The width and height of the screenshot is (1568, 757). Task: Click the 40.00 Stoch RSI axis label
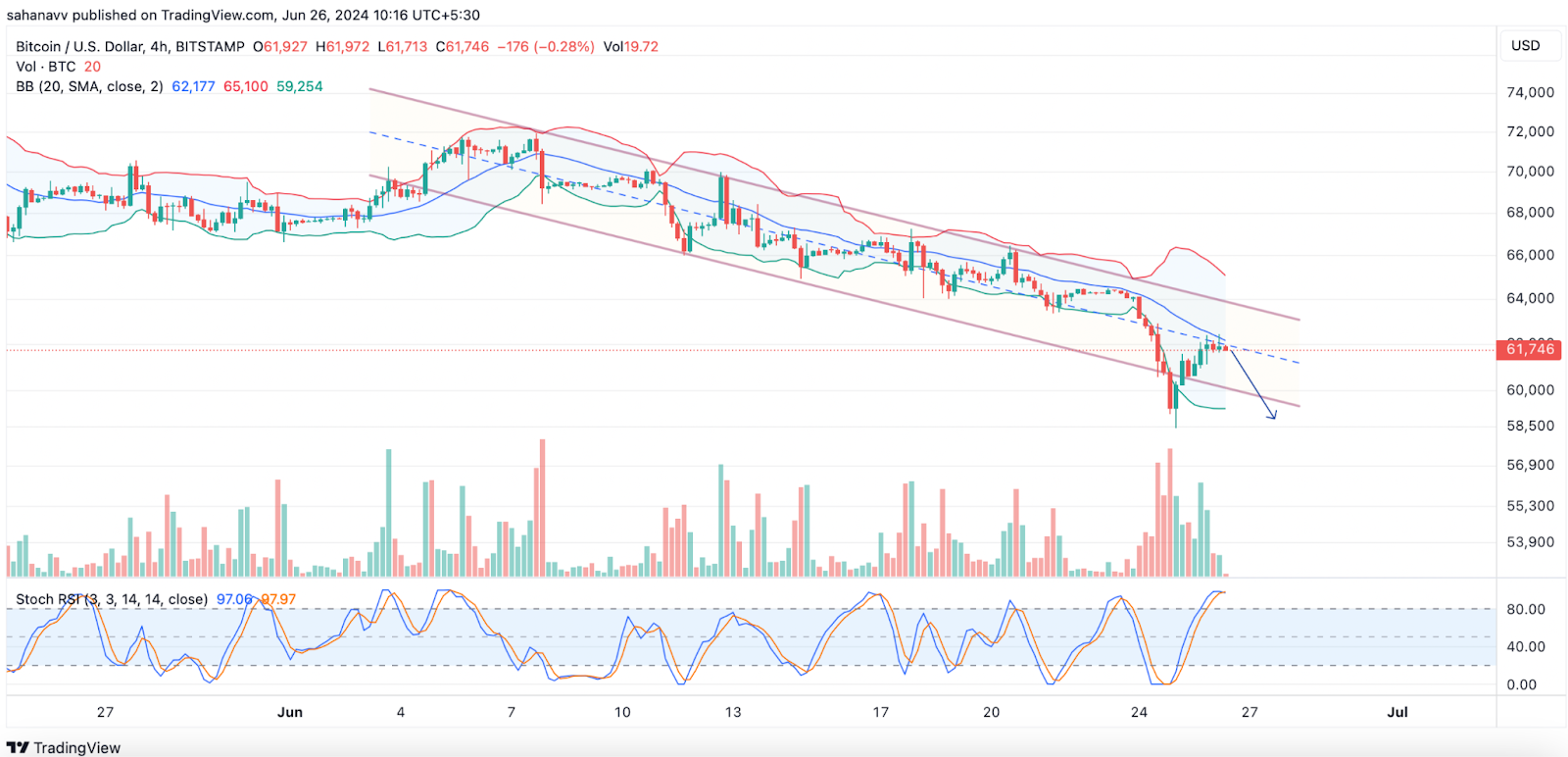(x=1526, y=646)
